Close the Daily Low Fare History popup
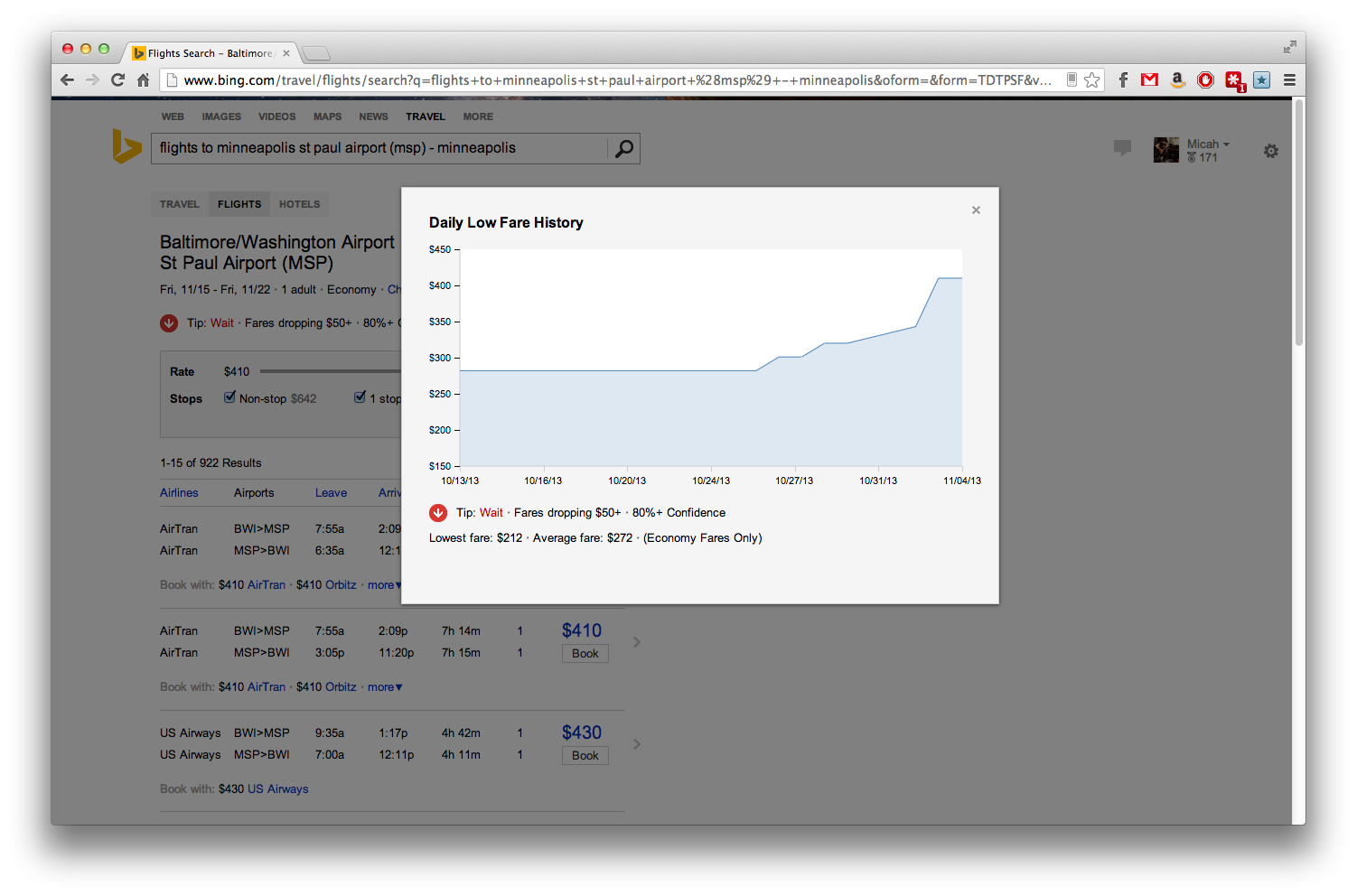Image resolution: width=1357 pixels, height=896 pixels. (x=976, y=210)
